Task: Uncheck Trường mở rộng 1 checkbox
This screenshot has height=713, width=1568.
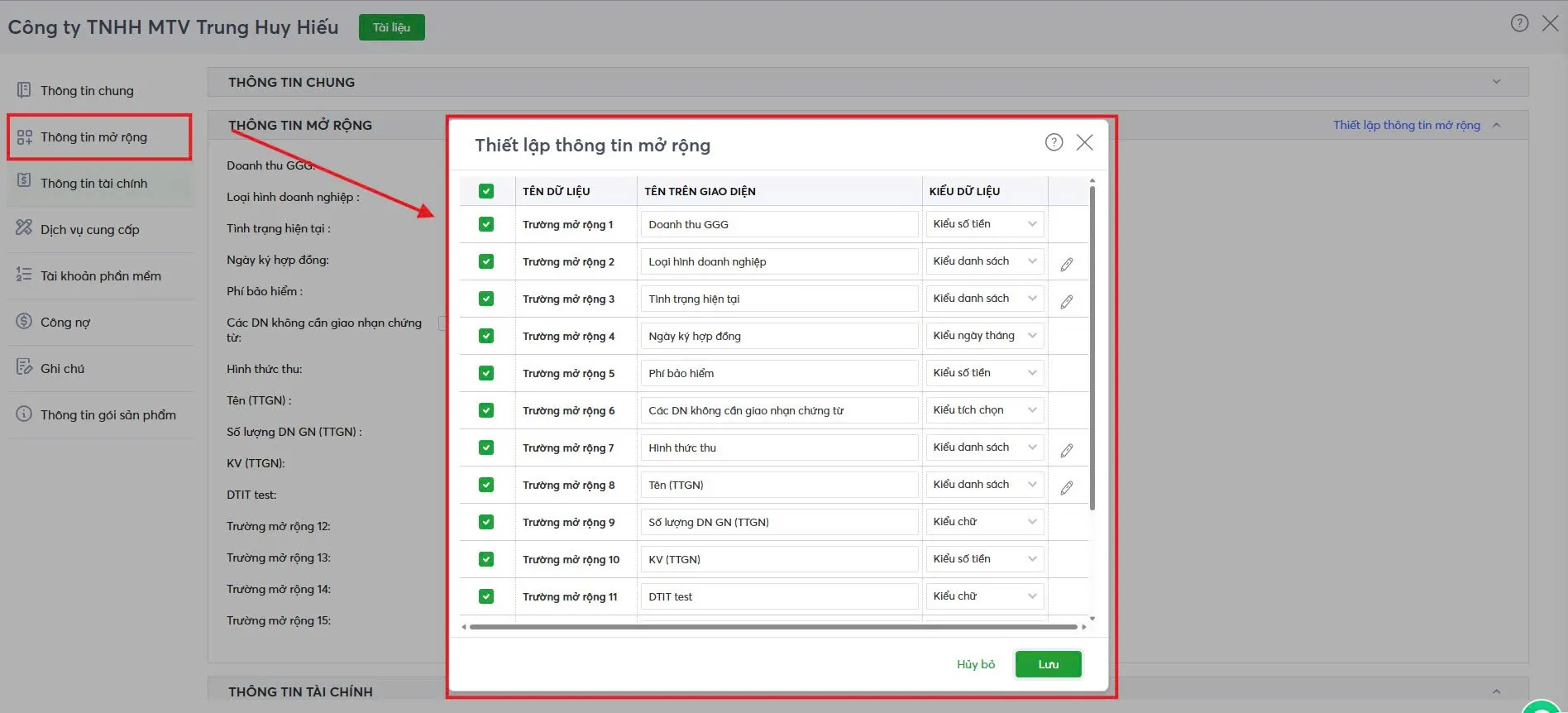Action: pyautogui.click(x=486, y=224)
